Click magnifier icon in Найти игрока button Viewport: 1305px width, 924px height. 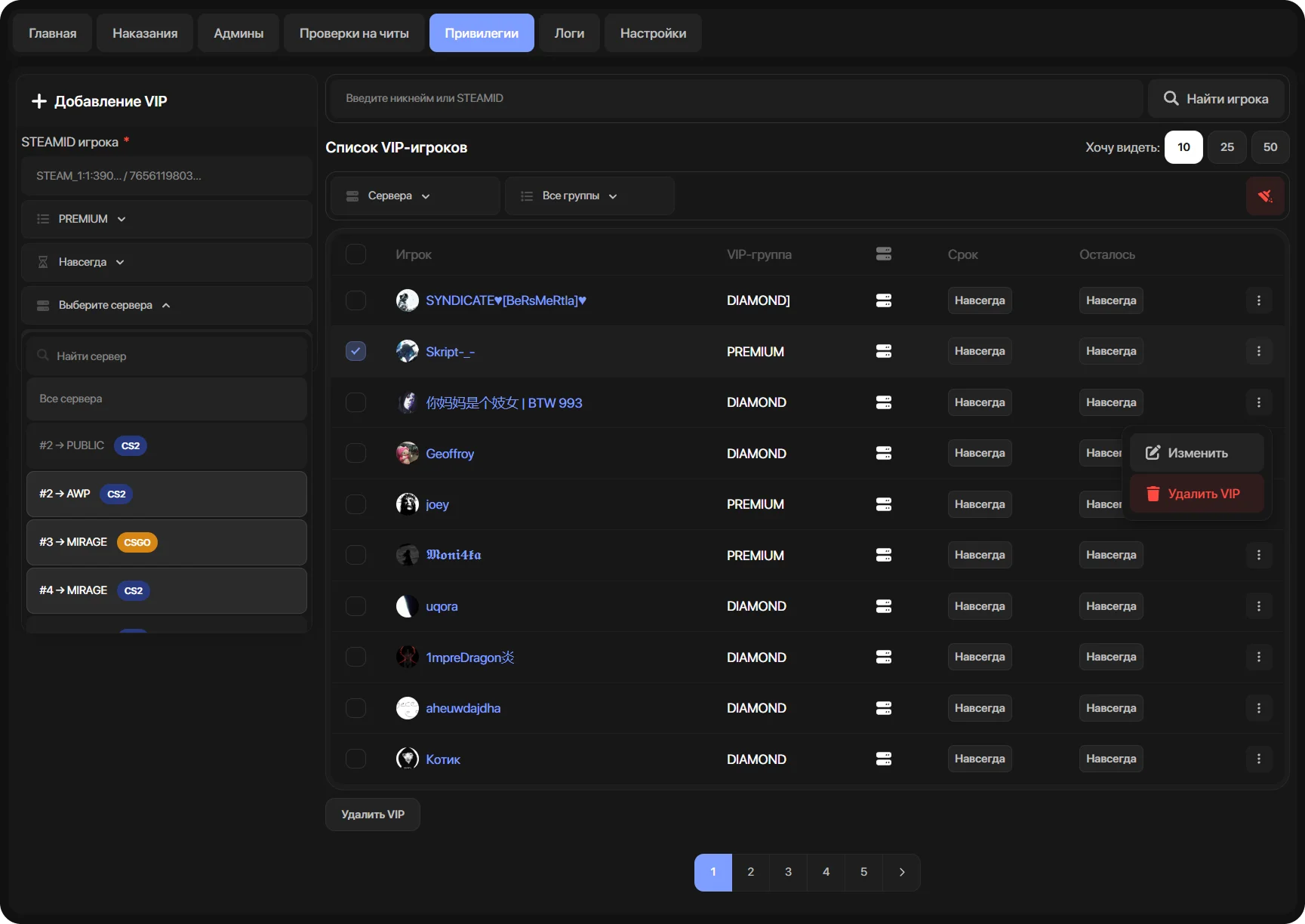pyautogui.click(x=1171, y=98)
